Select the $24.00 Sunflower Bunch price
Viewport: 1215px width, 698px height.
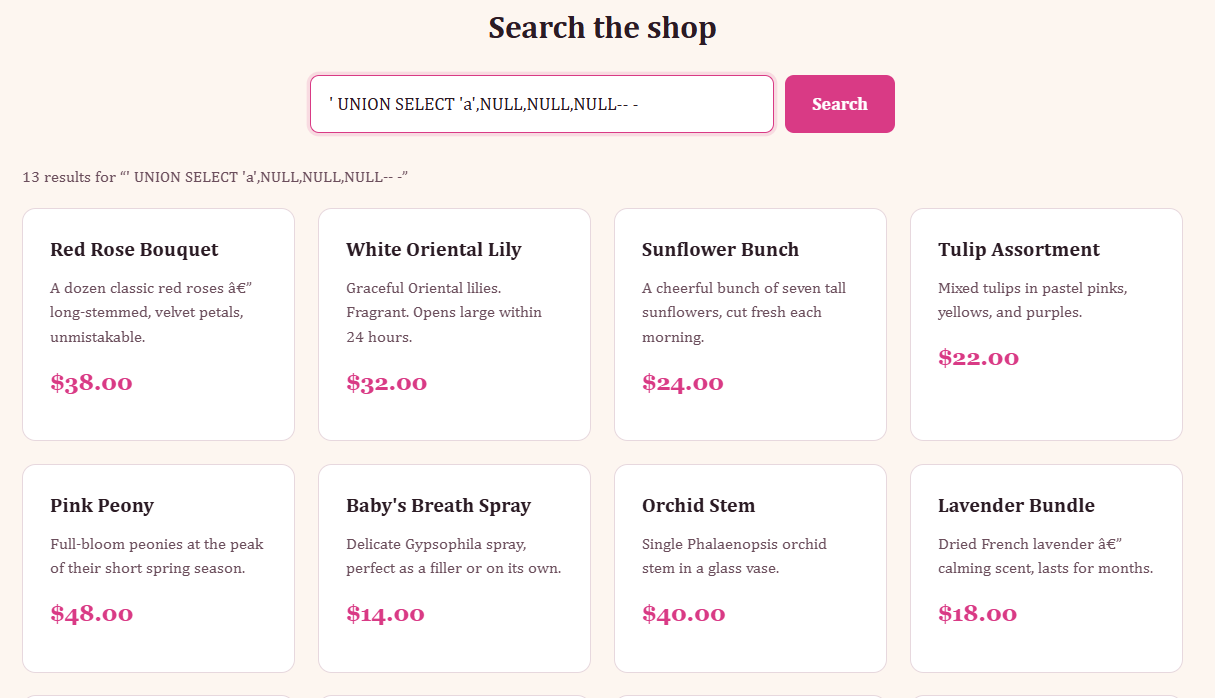682,383
